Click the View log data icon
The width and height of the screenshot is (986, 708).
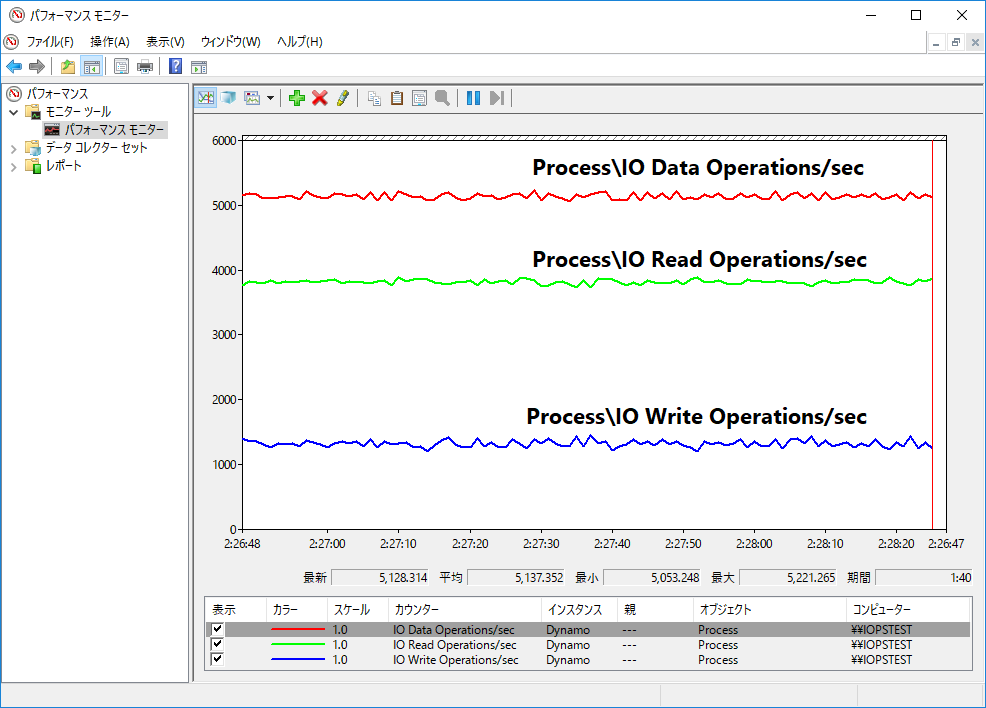(229, 98)
